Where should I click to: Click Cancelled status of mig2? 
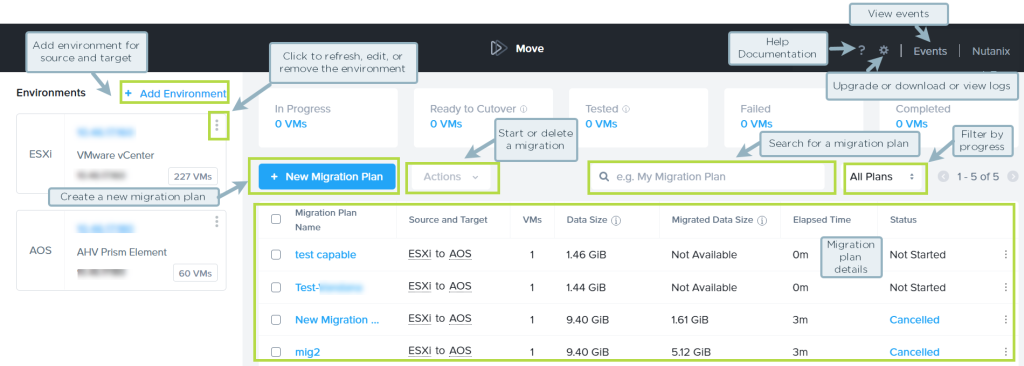click(x=914, y=352)
